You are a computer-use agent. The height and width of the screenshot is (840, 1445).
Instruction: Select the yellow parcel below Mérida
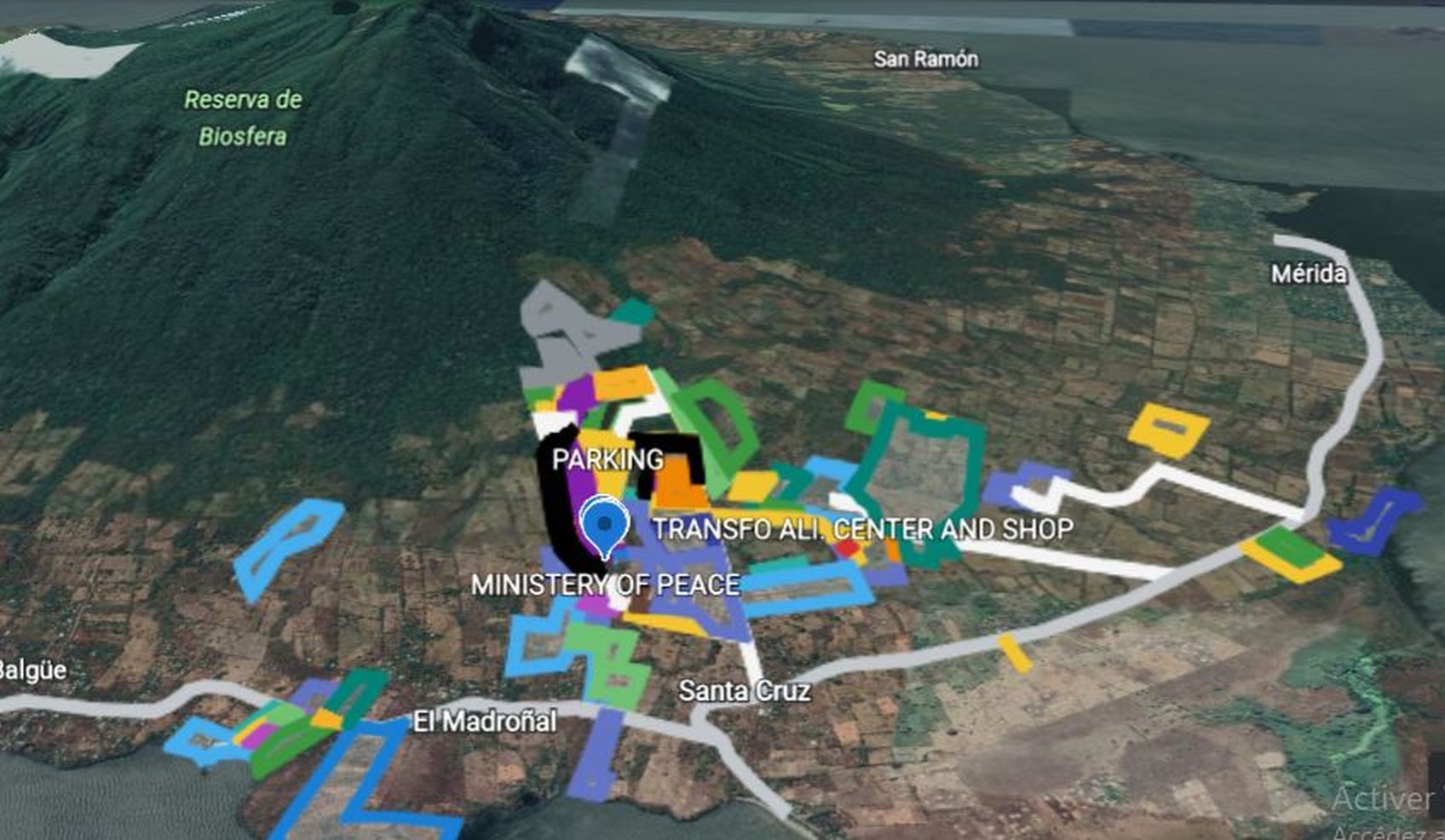pos(1168,429)
